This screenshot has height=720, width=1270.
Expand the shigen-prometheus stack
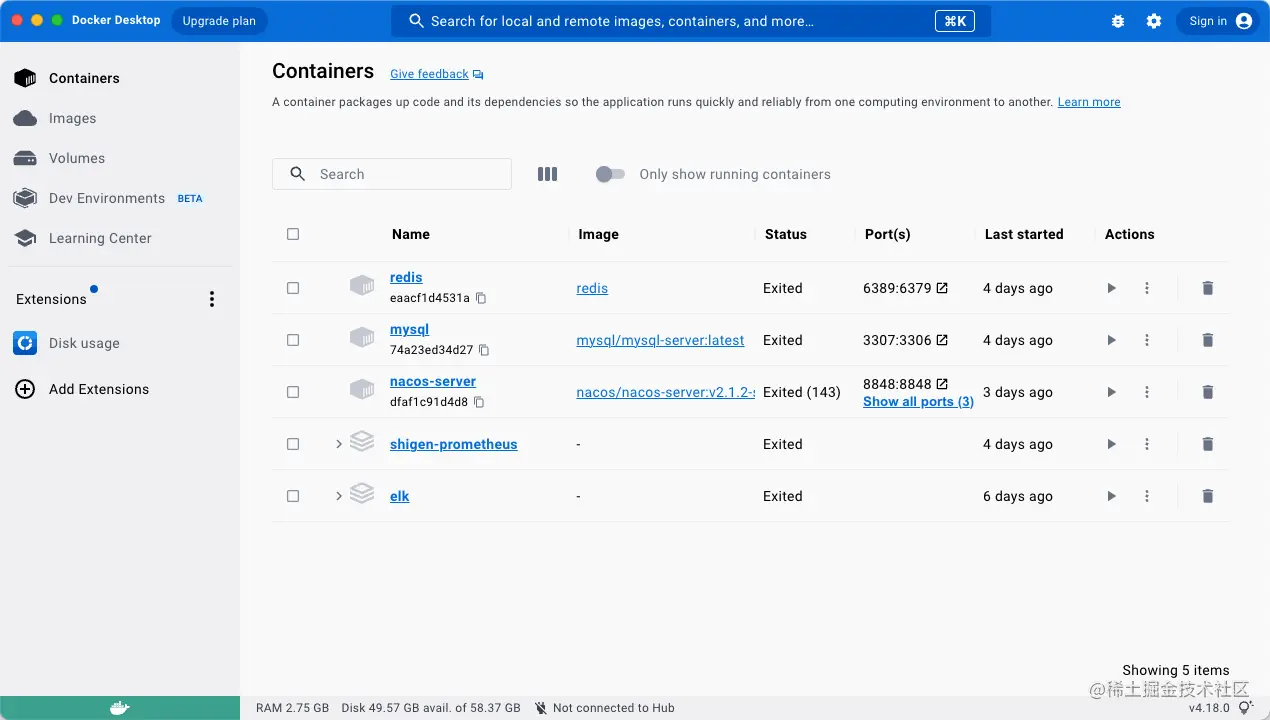tap(339, 444)
